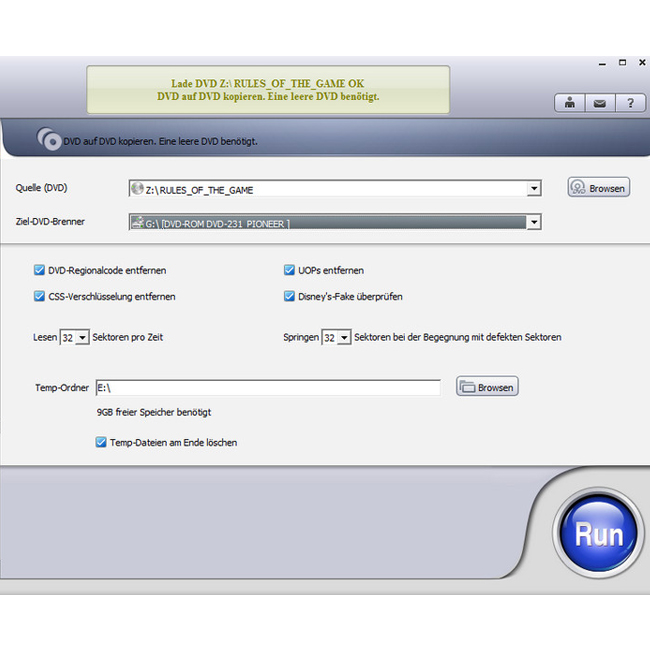Expand the Quelle (DVD) source dropdown
Image resolution: width=650 pixels, height=650 pixels.
(534, 188)
